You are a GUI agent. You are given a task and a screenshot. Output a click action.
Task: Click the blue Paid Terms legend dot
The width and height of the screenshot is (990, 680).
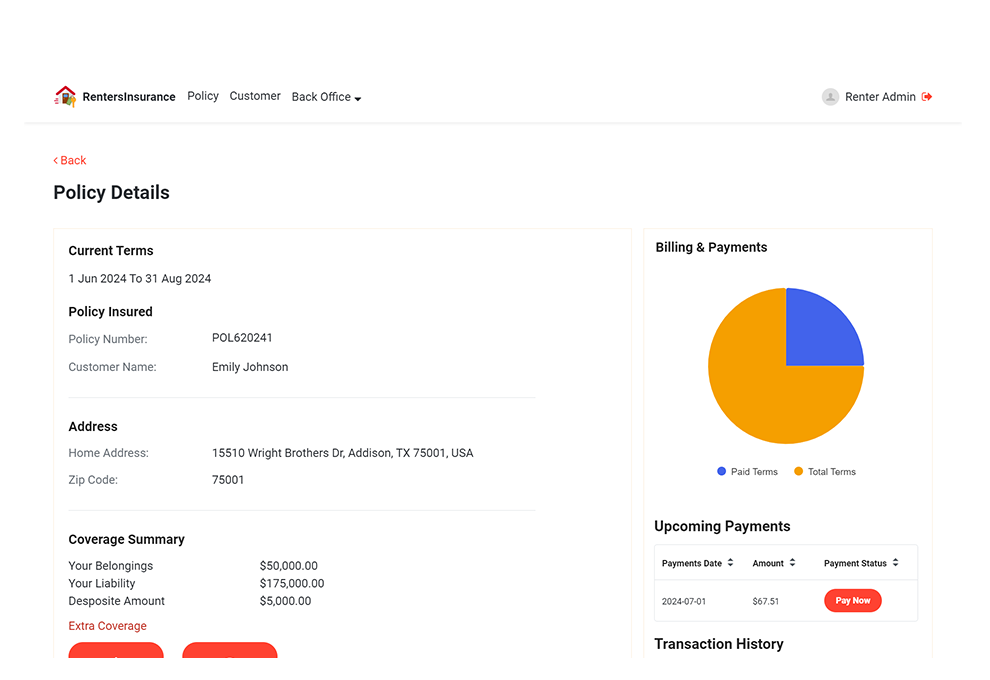(x=722, y=472)
